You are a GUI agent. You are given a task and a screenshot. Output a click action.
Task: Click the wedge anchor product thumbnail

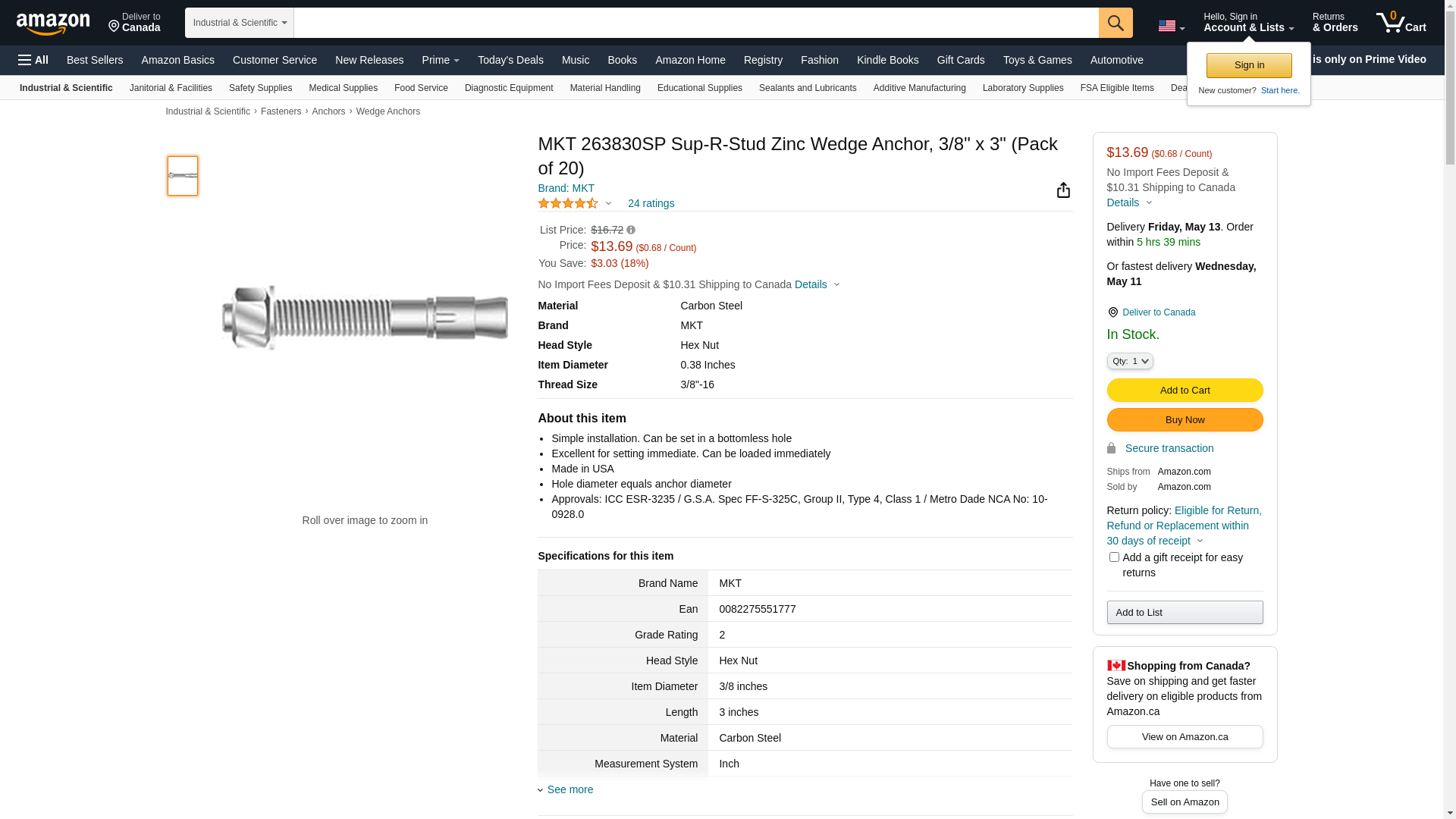(x=183, y=176)
